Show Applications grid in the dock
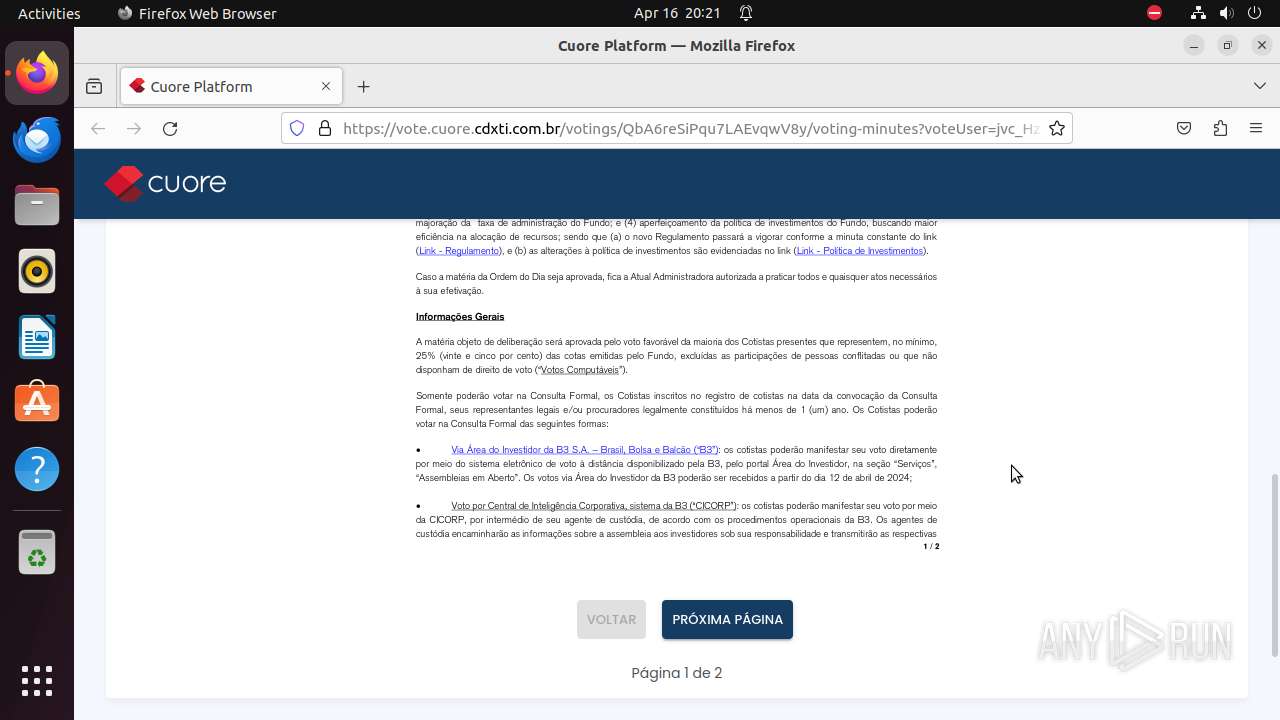 tap(37, 681)
